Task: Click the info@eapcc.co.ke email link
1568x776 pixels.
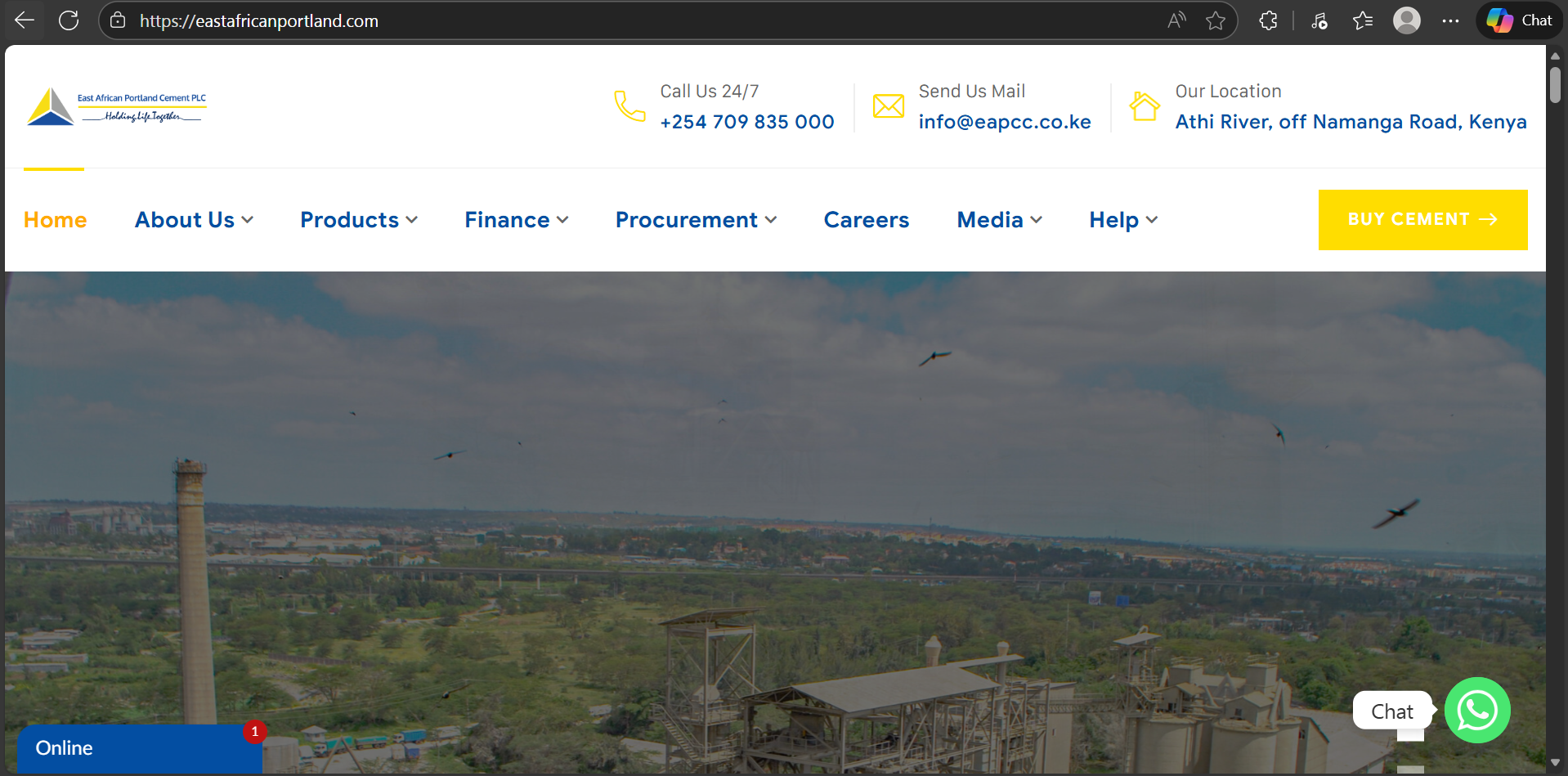Action: coord(1004,122)
